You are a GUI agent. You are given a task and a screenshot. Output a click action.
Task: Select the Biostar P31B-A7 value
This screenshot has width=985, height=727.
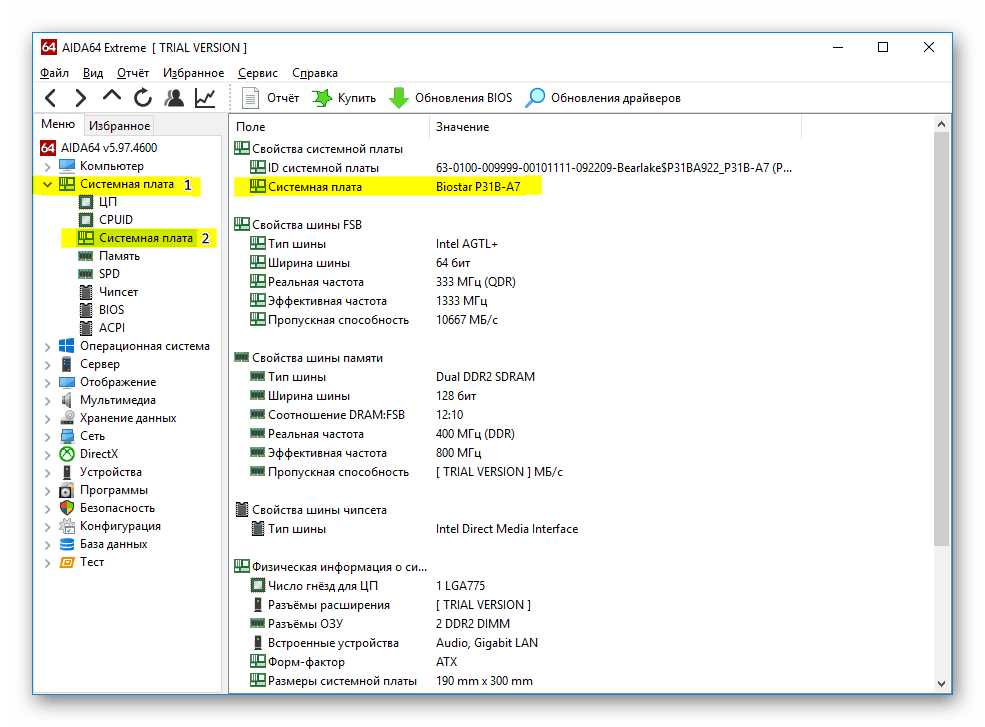click(x=478, y=187)
